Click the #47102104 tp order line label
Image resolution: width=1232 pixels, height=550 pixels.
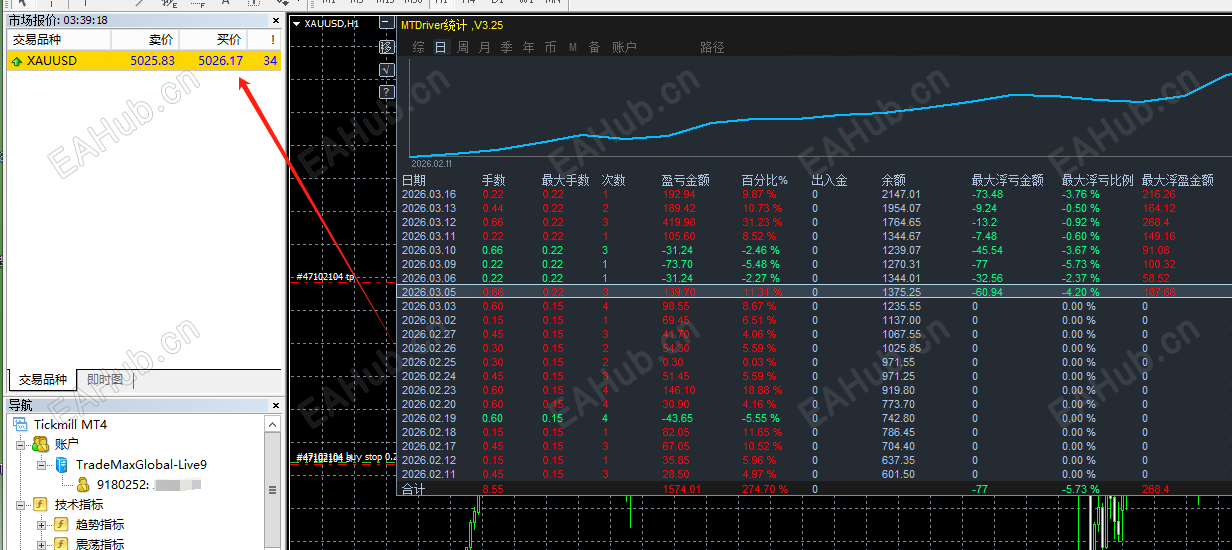(325, 276)
